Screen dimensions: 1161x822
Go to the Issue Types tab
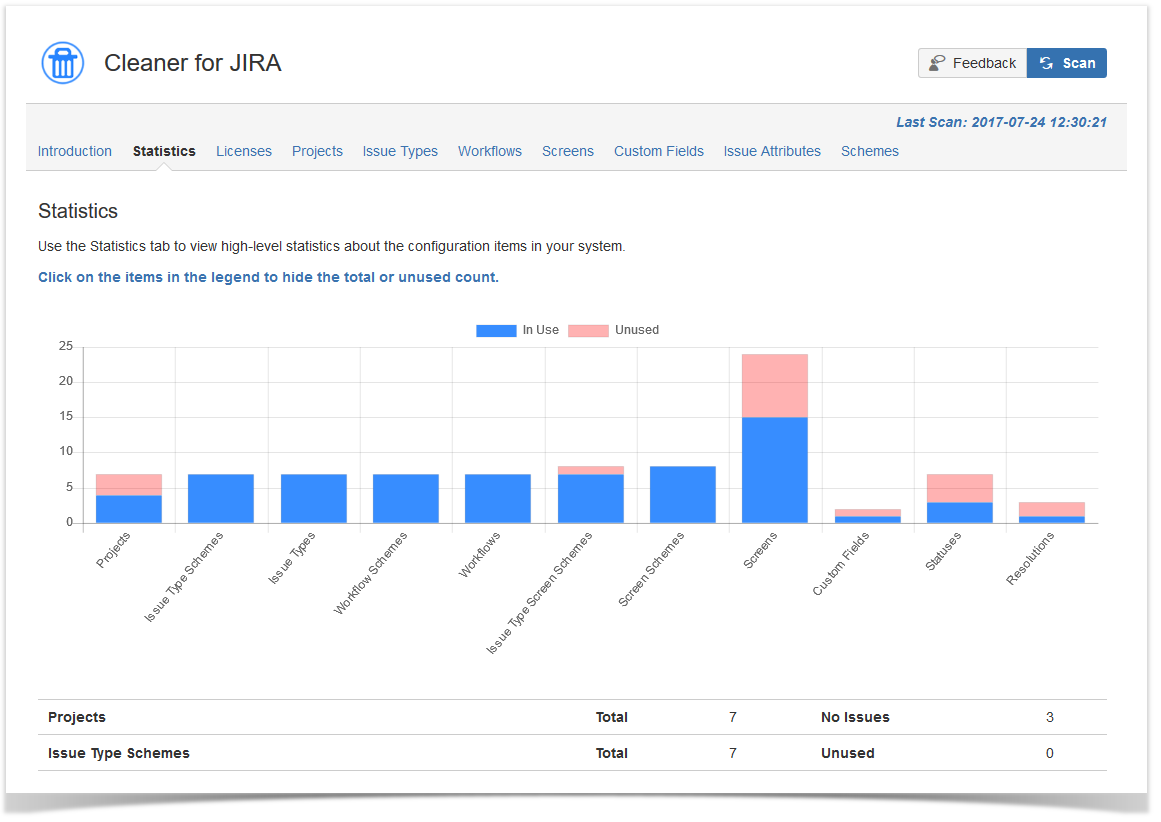[400, 151]
